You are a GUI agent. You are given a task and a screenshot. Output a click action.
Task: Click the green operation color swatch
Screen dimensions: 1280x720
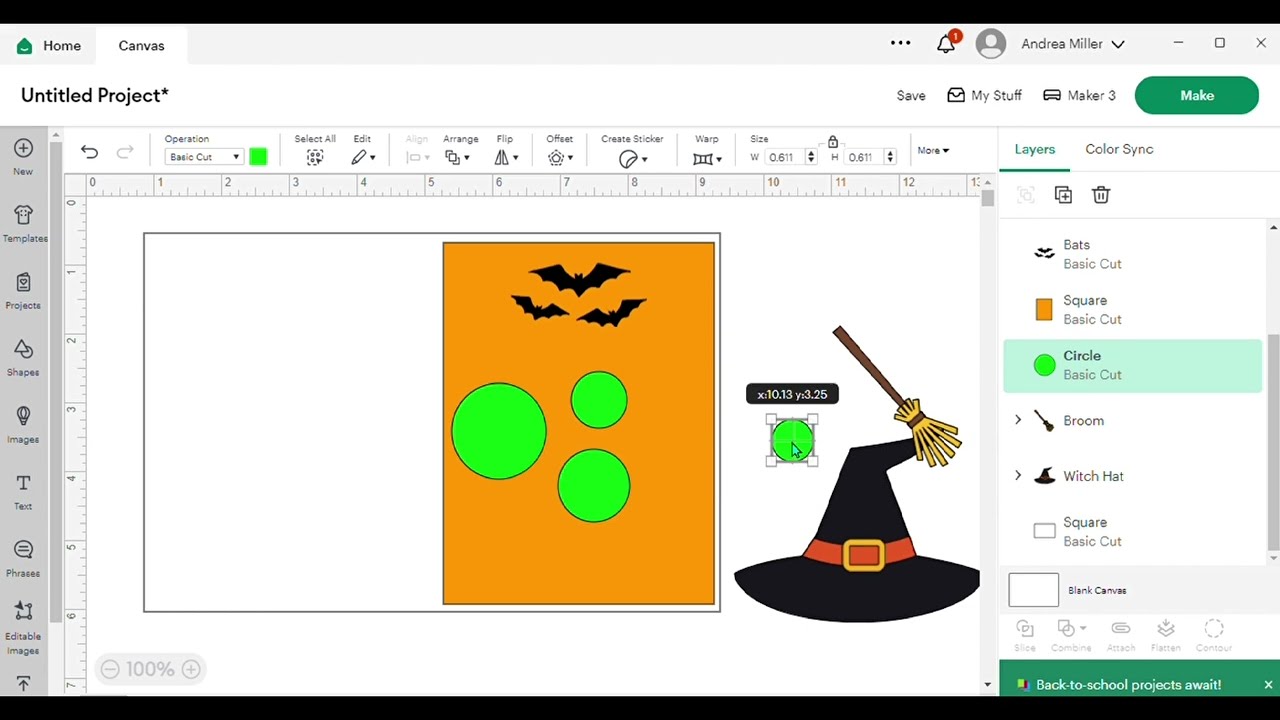tap(258, 157)
